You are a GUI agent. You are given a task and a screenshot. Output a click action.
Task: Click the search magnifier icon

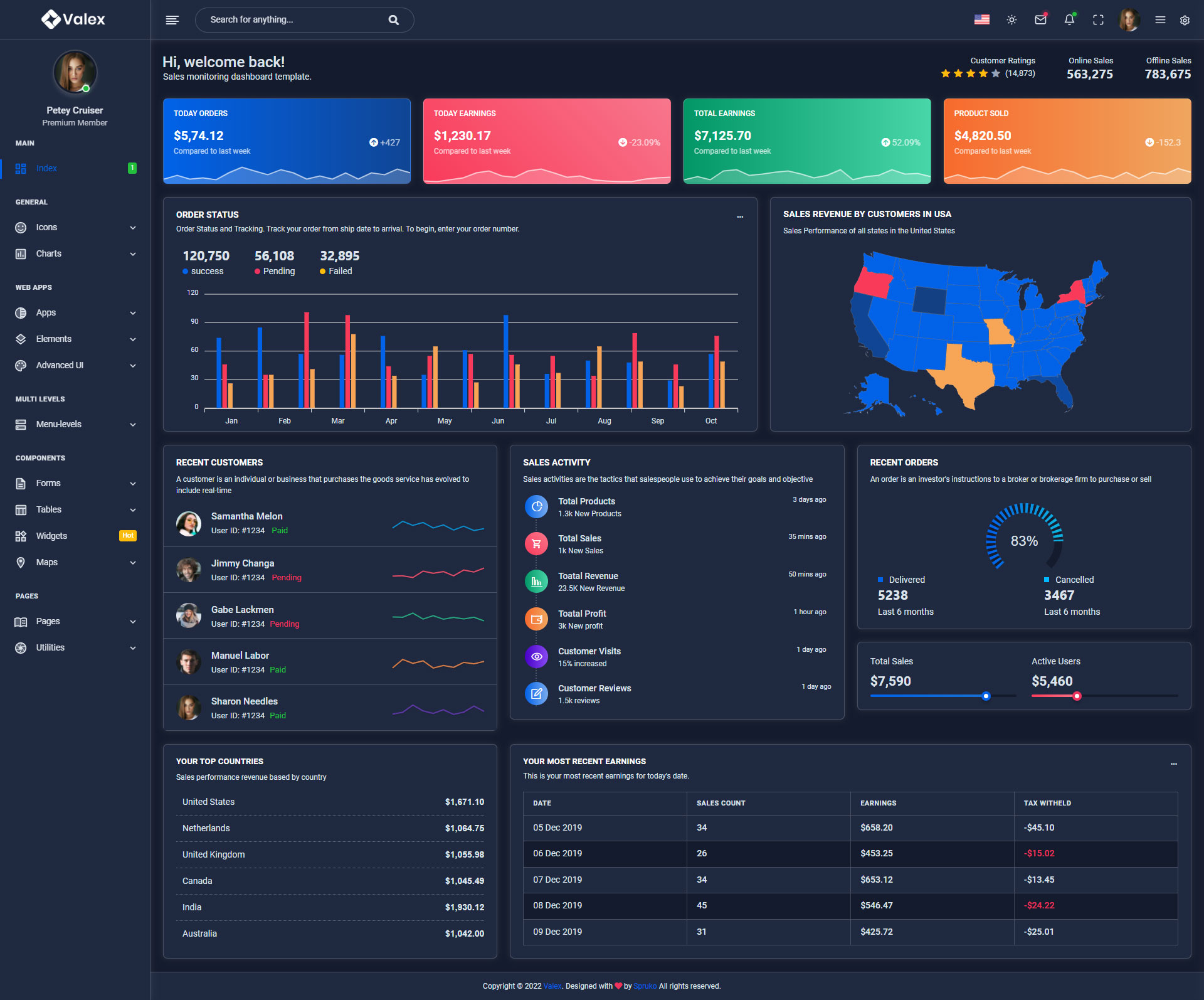point(393,20)
